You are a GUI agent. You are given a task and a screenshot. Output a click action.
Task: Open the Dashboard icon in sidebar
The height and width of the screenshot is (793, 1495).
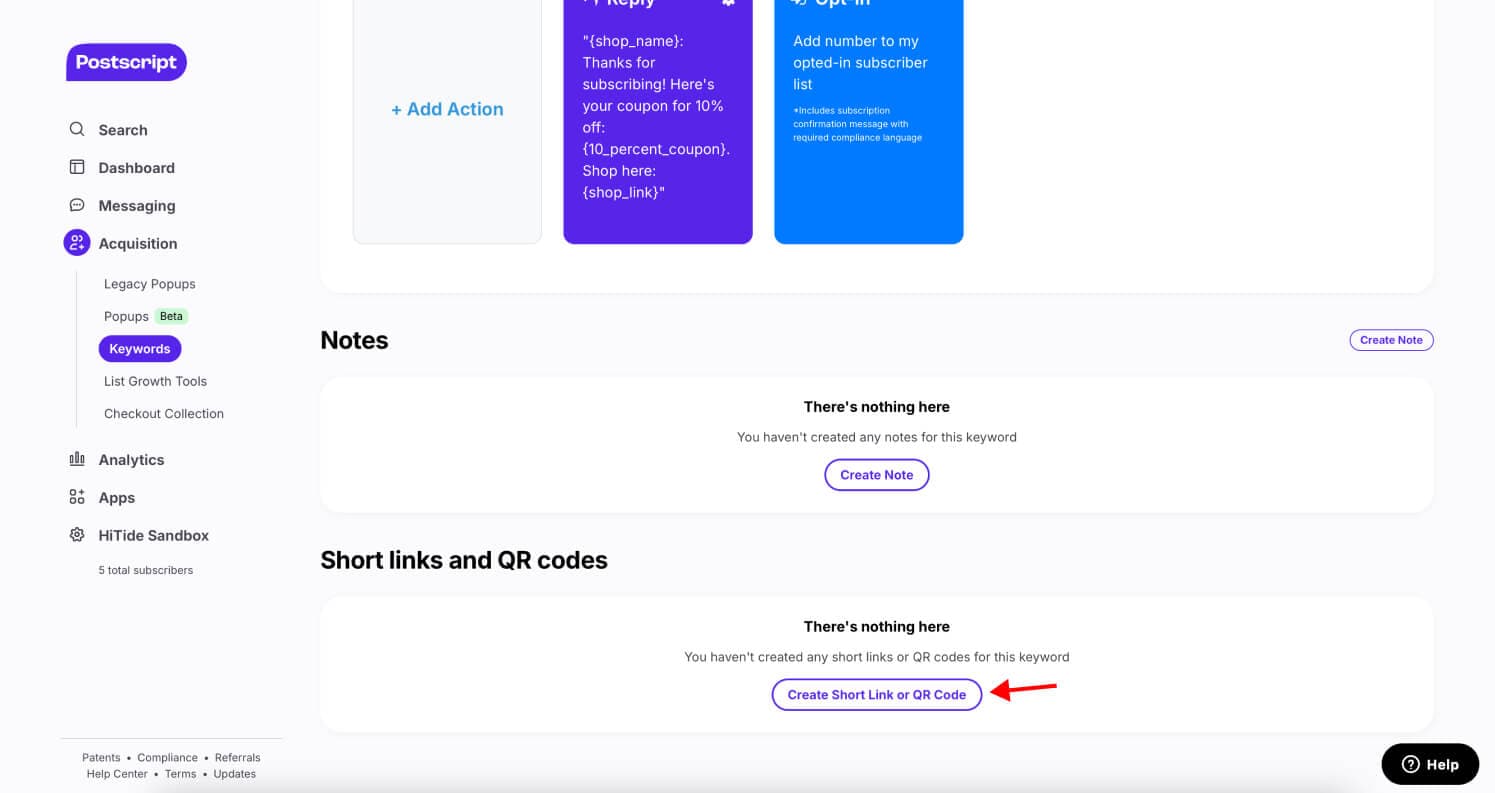point(77,167)
